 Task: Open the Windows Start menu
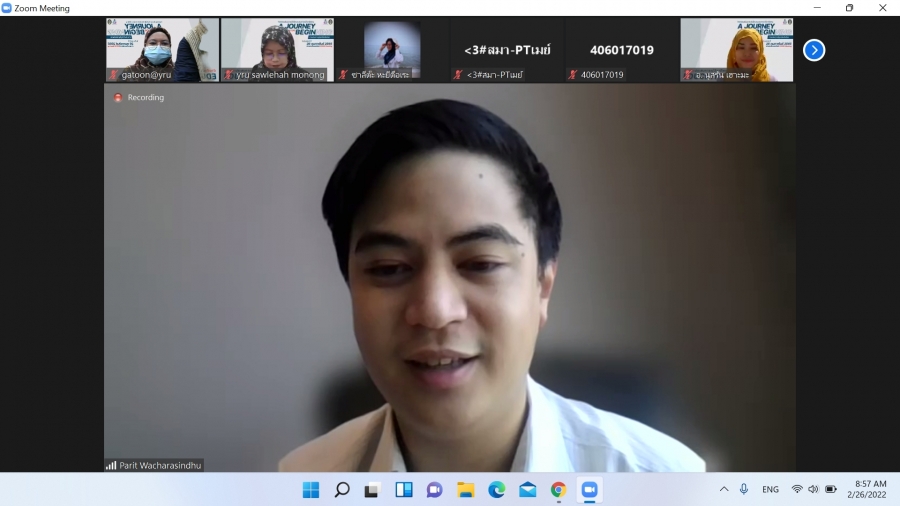(x=311, y=490)
